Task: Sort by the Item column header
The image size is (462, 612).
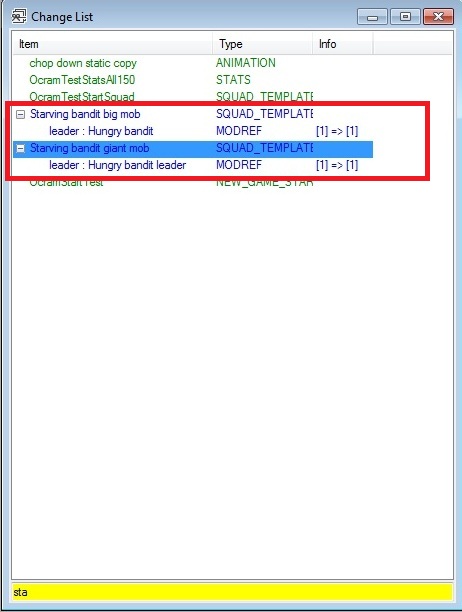Action: click(112, 44)
